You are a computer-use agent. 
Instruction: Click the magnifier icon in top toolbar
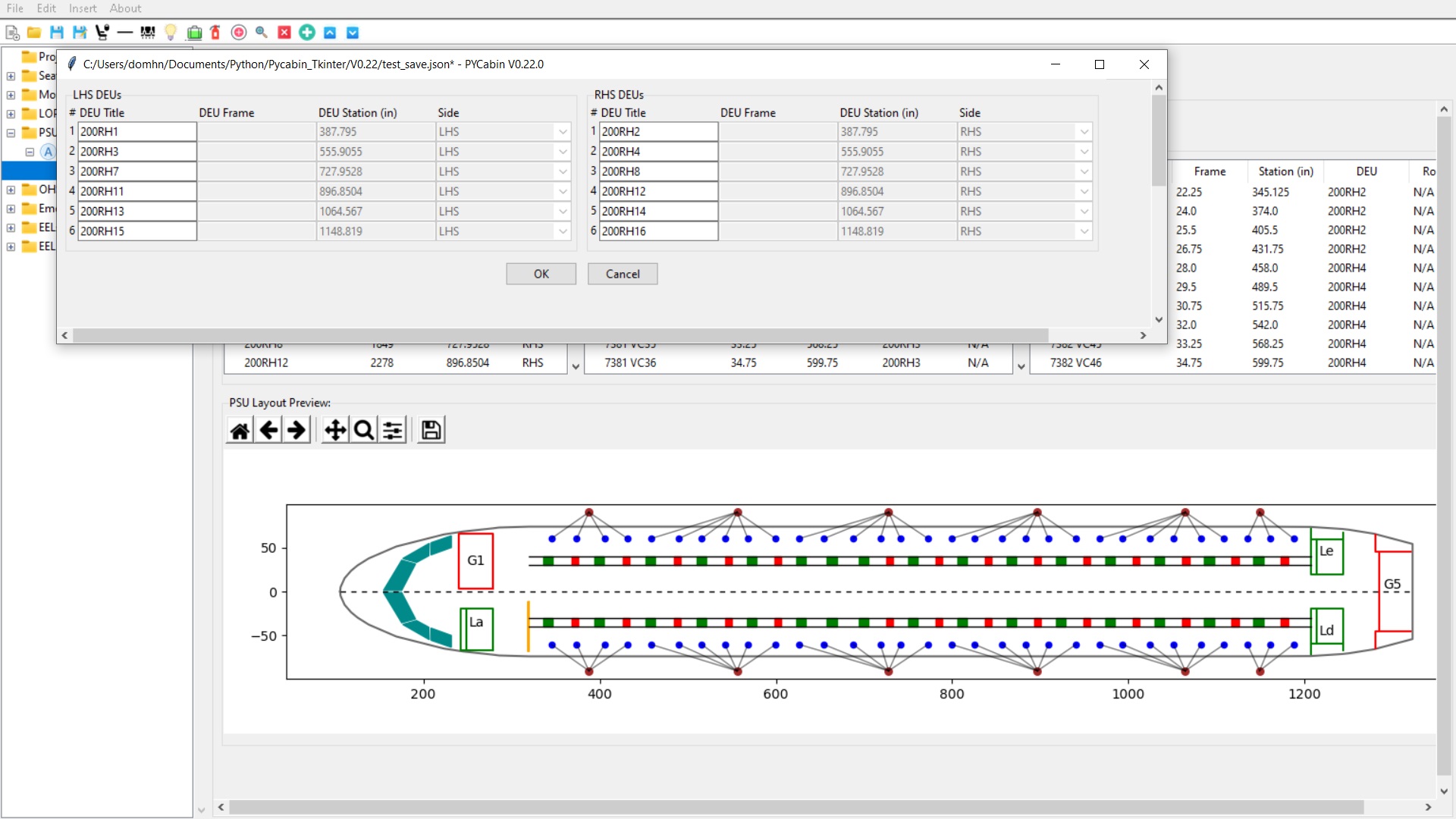click(x=262, y=33)
